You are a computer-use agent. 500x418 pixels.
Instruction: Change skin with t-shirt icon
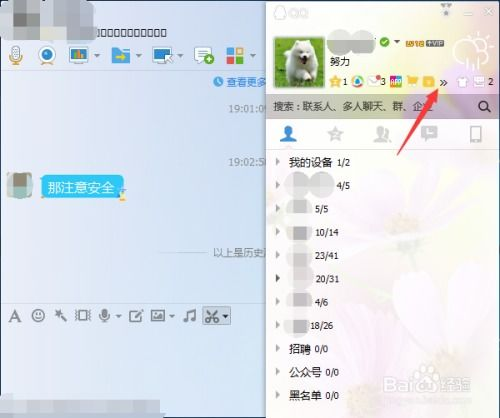tap(462, 81)
